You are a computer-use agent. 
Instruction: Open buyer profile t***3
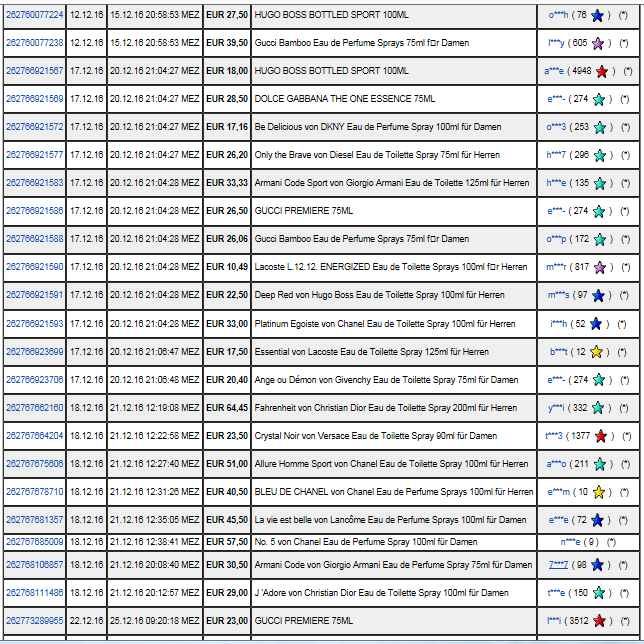554,436
